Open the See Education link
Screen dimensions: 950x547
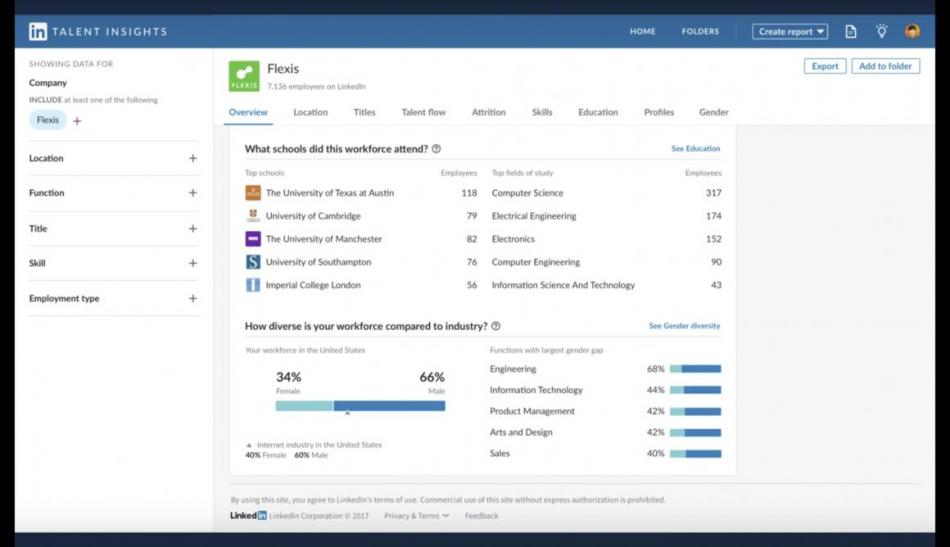(x=696, y=148)
